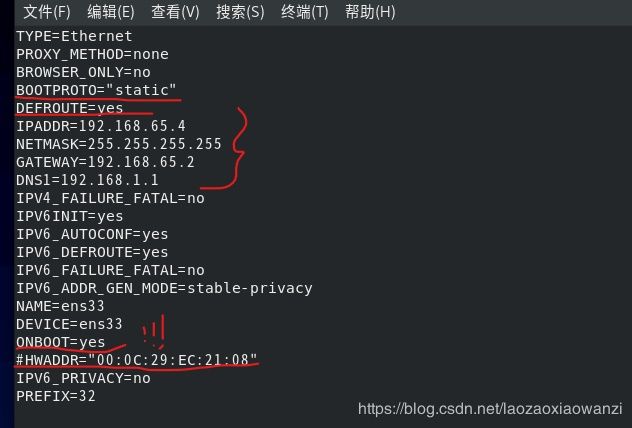
Task: Click the TYPE=Ethernet line
Action: (74, 36)
